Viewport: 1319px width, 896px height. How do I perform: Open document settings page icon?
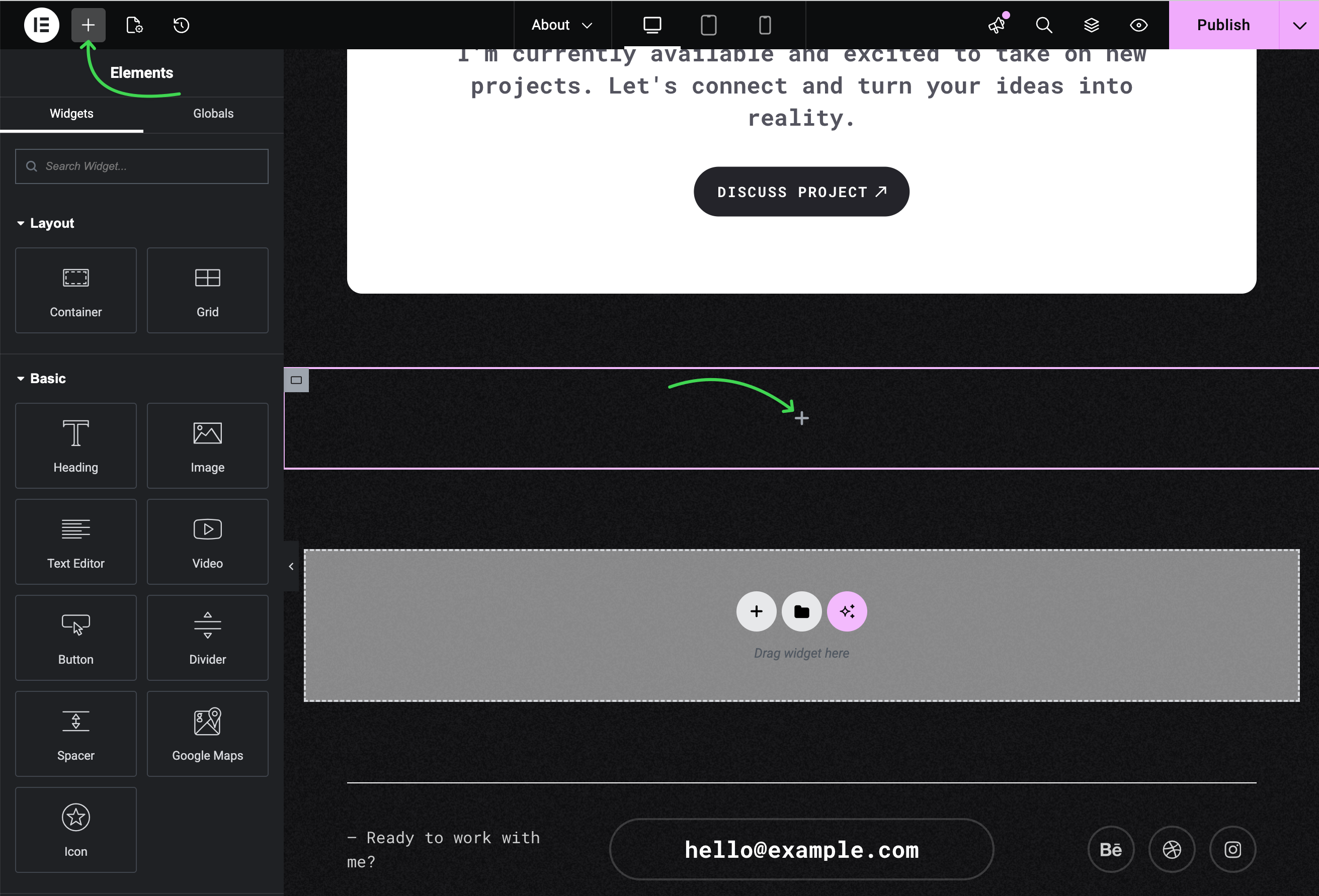click(134, 25)
